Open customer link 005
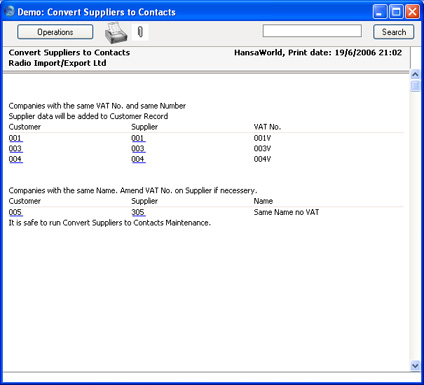424x385 pixels. click(x=15, y=212)
